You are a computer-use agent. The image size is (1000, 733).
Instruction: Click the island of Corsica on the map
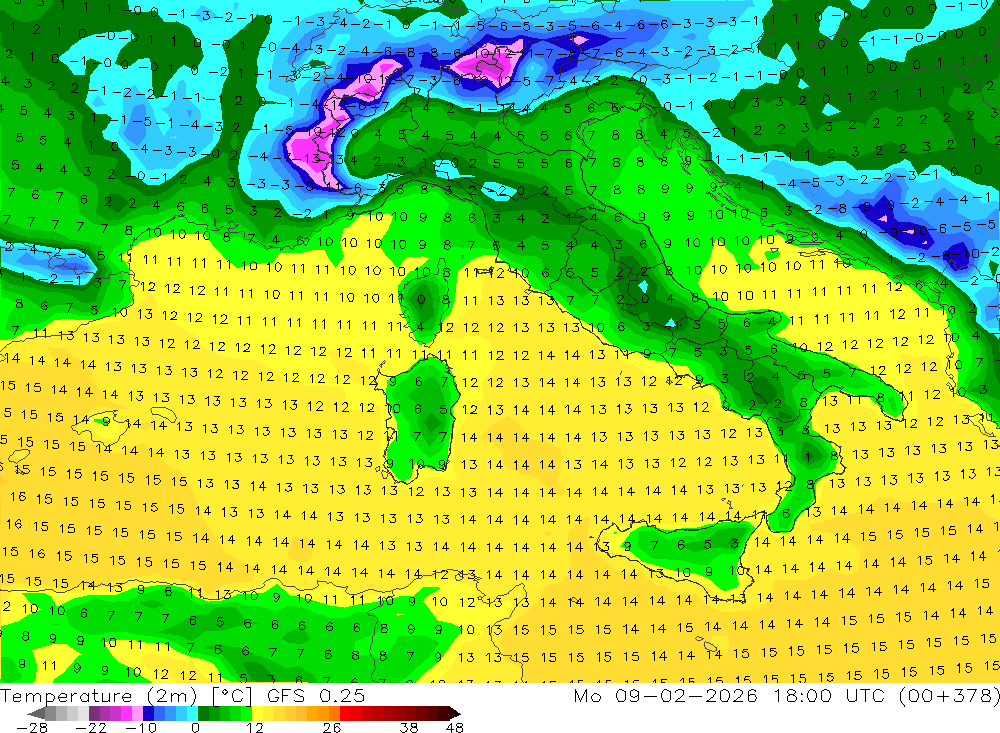(x=425, y=304)
